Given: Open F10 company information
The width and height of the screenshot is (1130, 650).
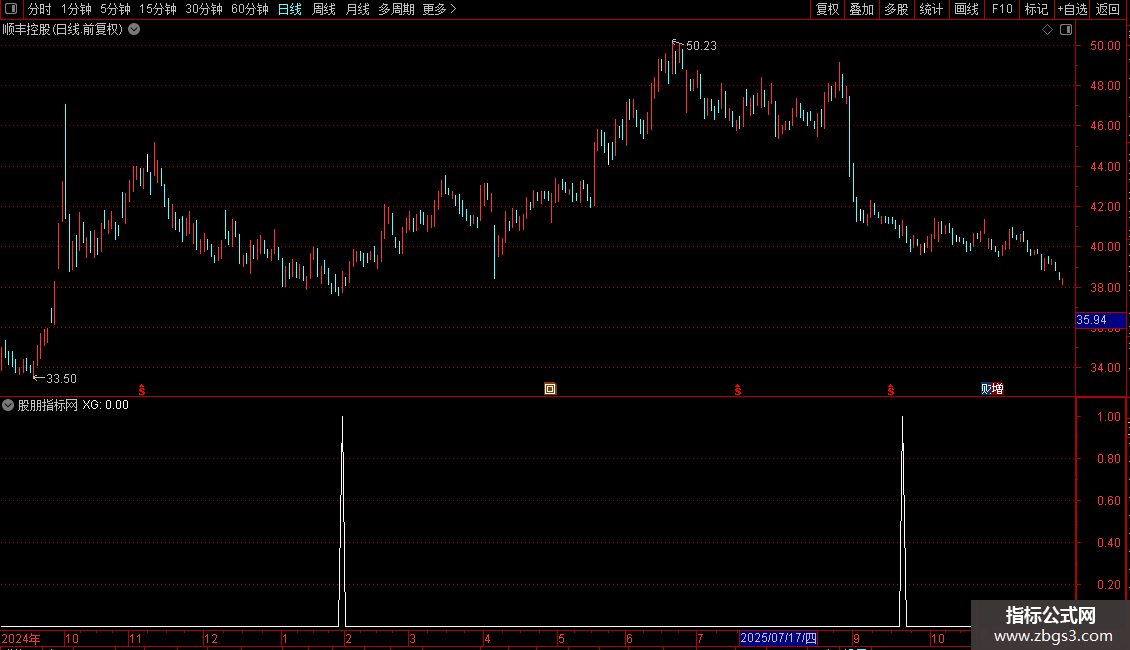Looking at the screenshot, I should click(x=1002, y=9).
